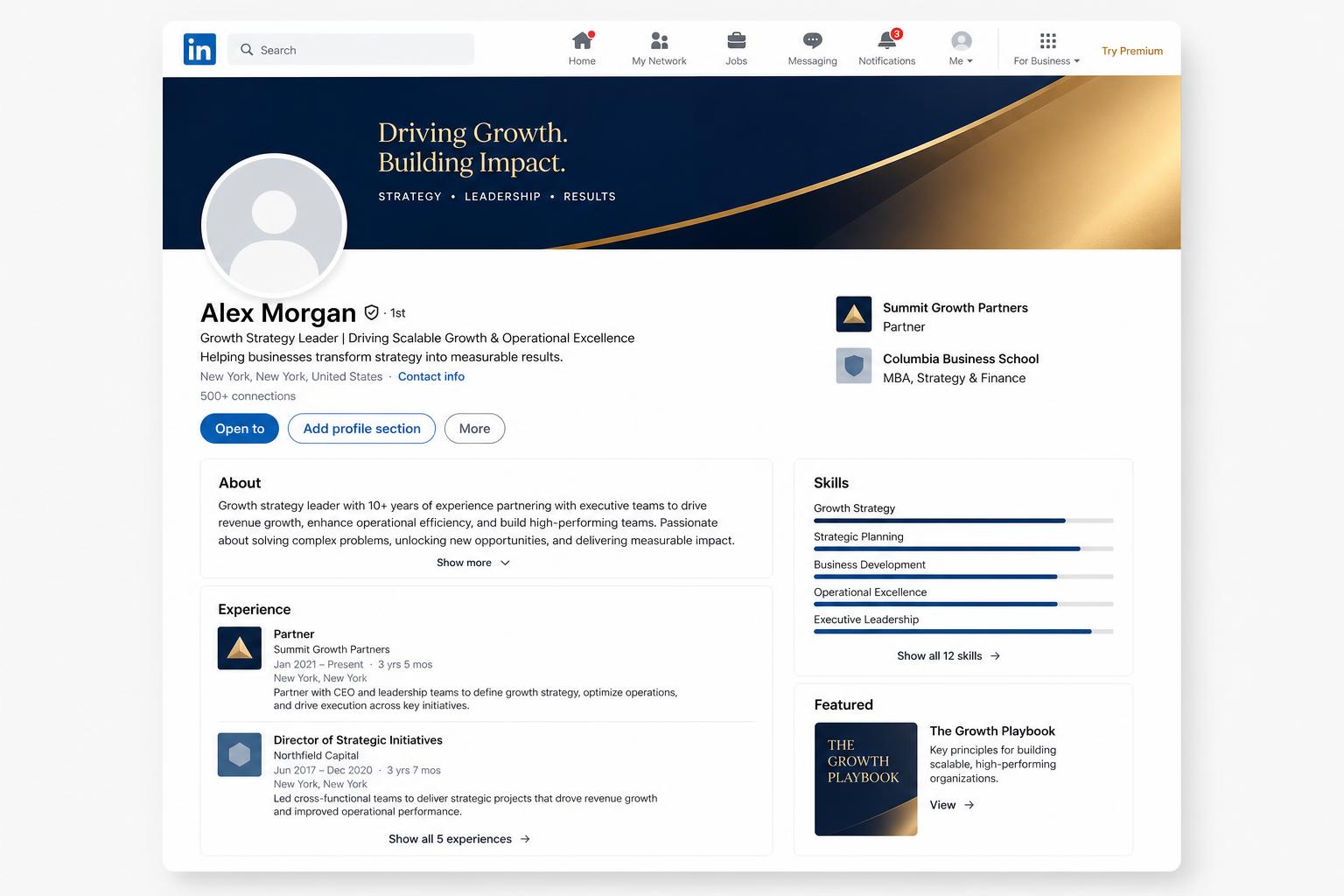The image size is (1344, 896).
Task: Click Summit Growth Partners text beside headline
Action: point(955,308)
